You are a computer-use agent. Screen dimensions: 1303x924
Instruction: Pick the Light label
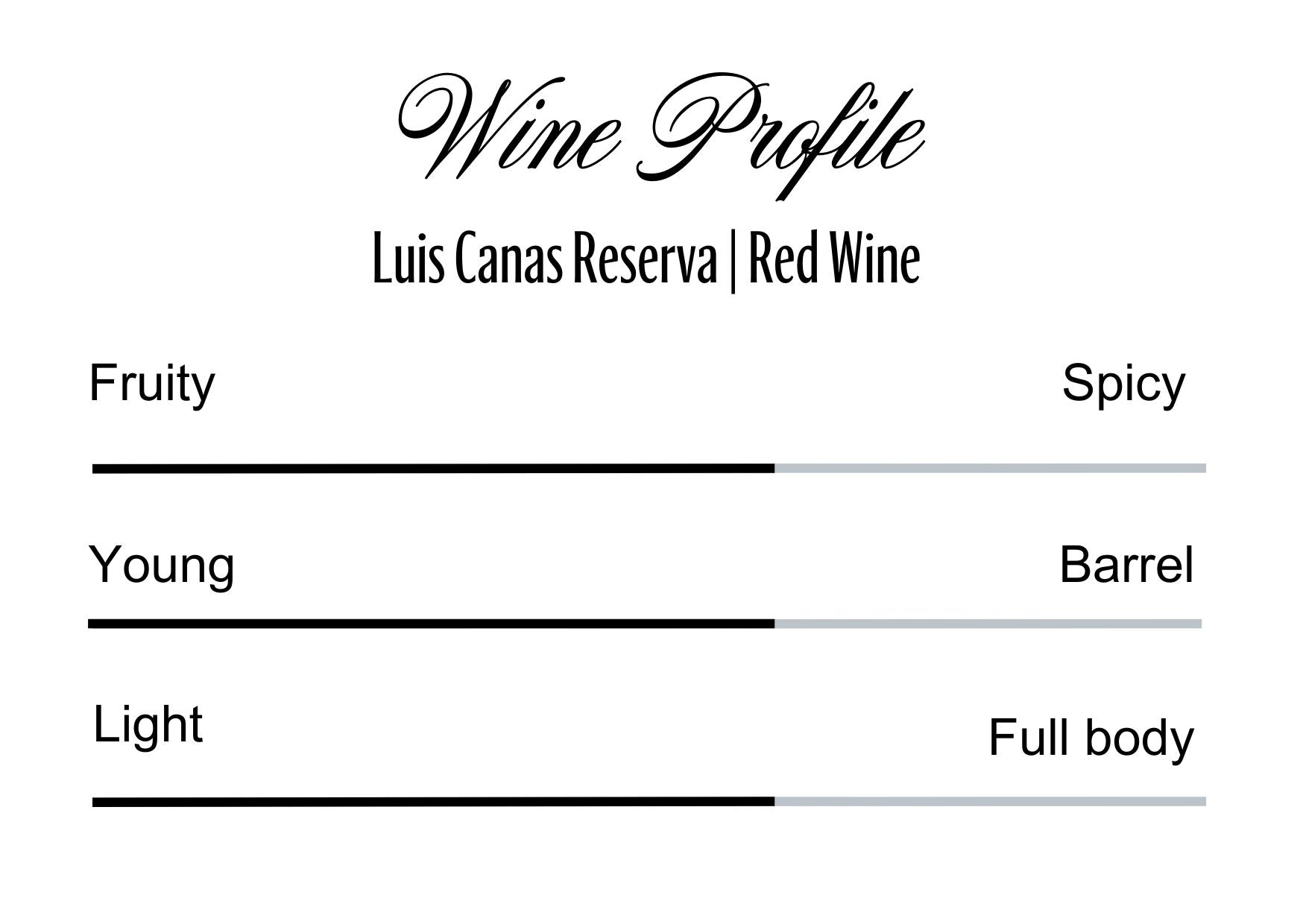(x=148, y=724)
